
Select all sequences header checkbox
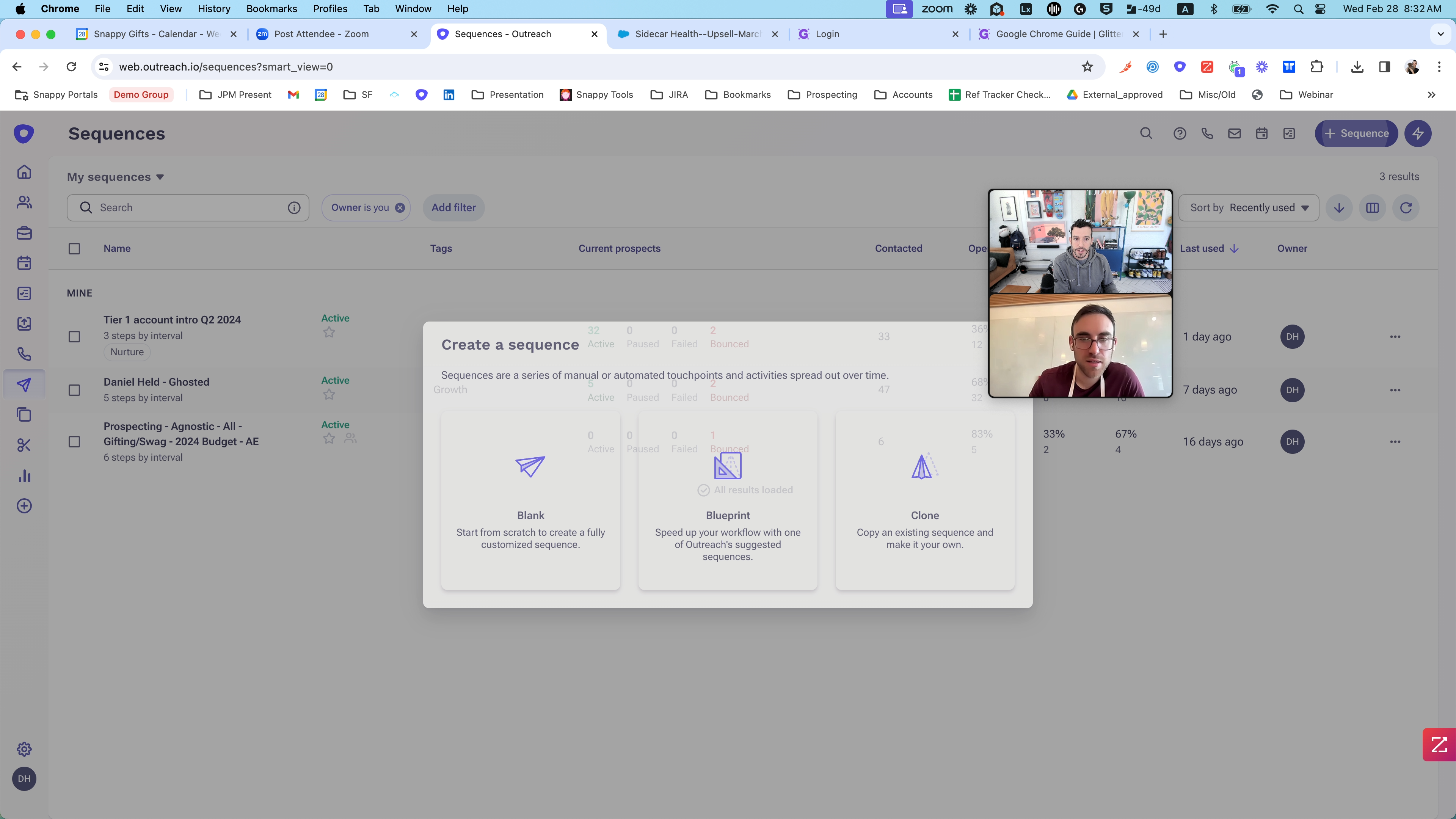click(x=74, y=249)
